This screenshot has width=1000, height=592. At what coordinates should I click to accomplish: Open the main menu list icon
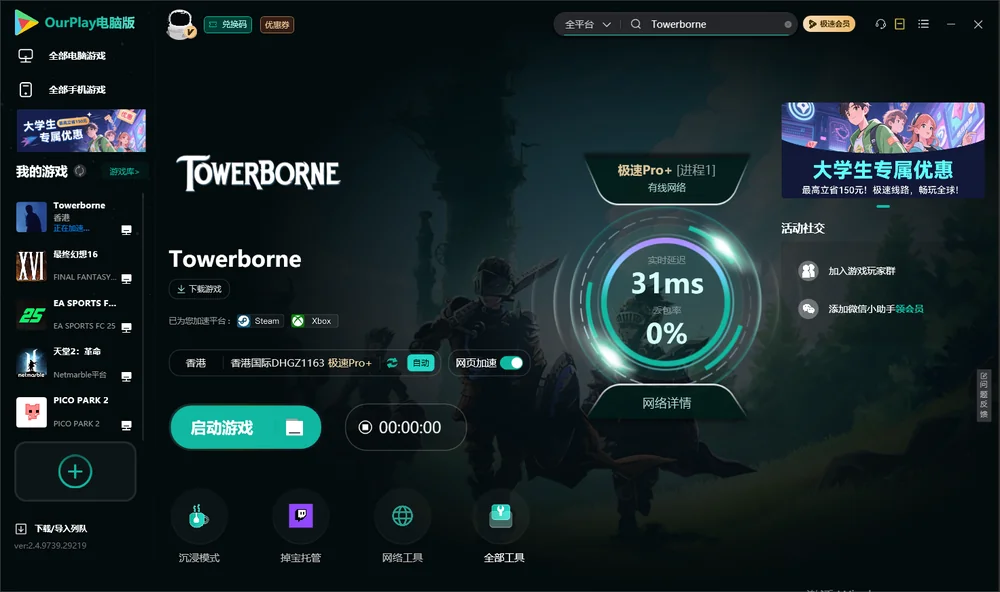click(923, 24)
